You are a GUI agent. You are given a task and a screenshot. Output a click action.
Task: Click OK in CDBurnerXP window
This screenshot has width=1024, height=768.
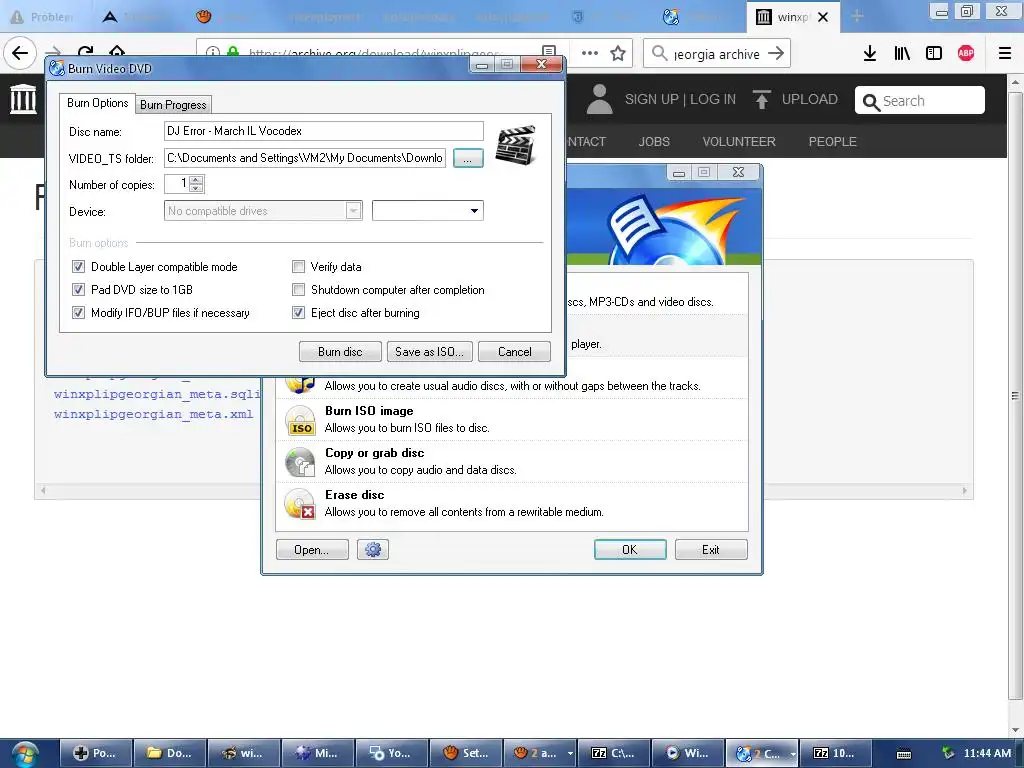coord(630,550)
